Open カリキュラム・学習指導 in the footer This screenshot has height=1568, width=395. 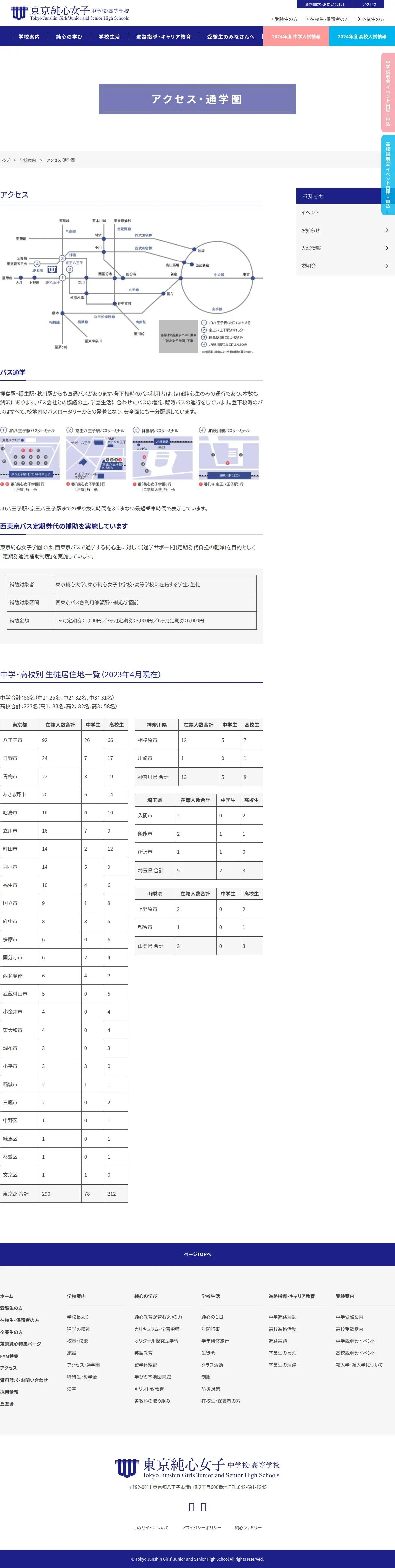157,1329
